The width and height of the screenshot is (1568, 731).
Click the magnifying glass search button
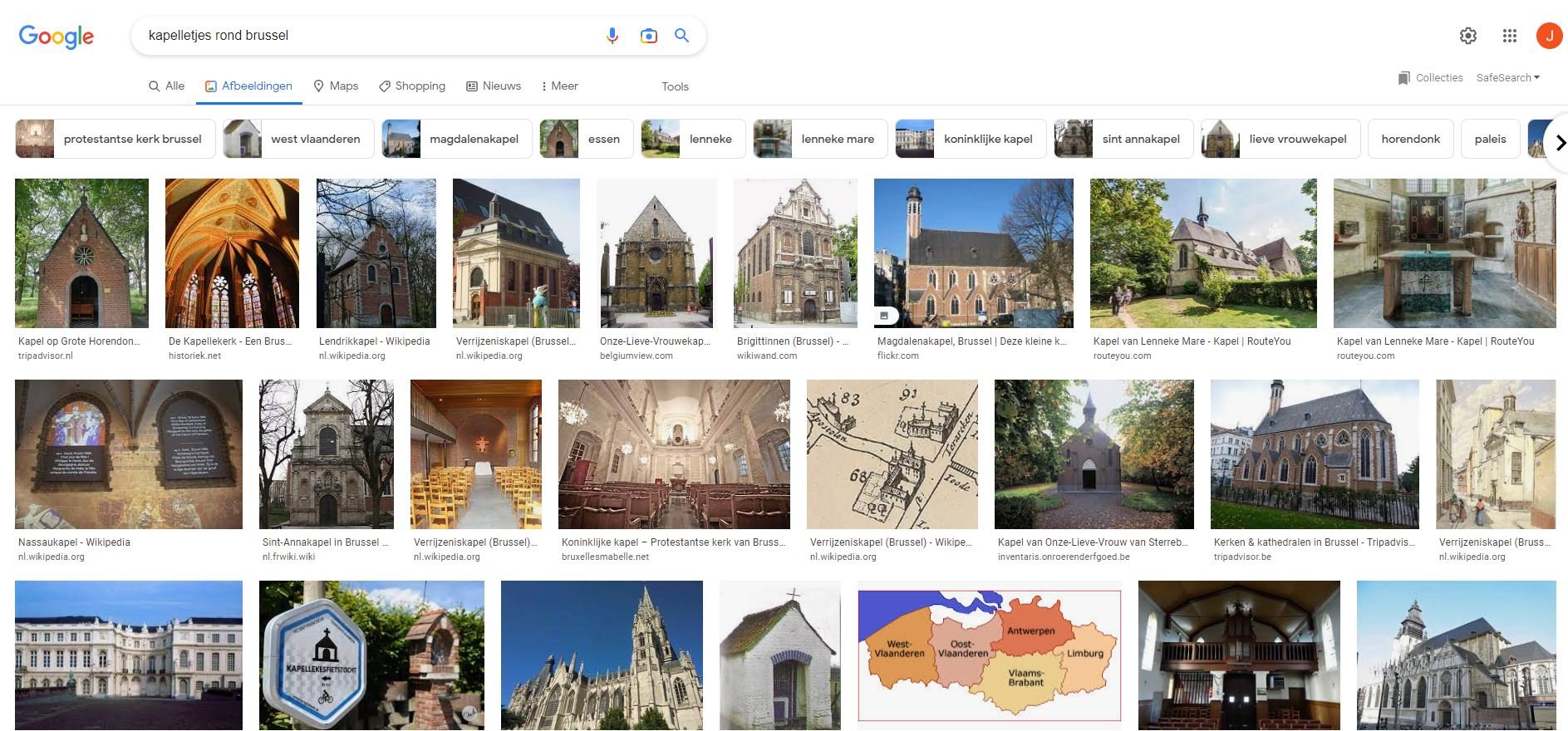pos(681,36)
